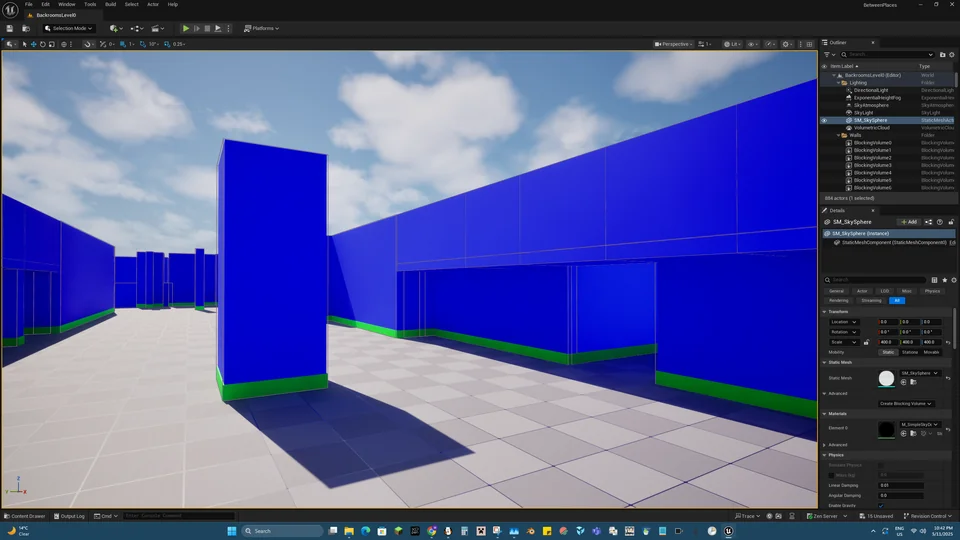This screenshot has width=960, height=540.
Task: Toggle the world/local coordinate globe icon
Action: click(x=64, y=44)
